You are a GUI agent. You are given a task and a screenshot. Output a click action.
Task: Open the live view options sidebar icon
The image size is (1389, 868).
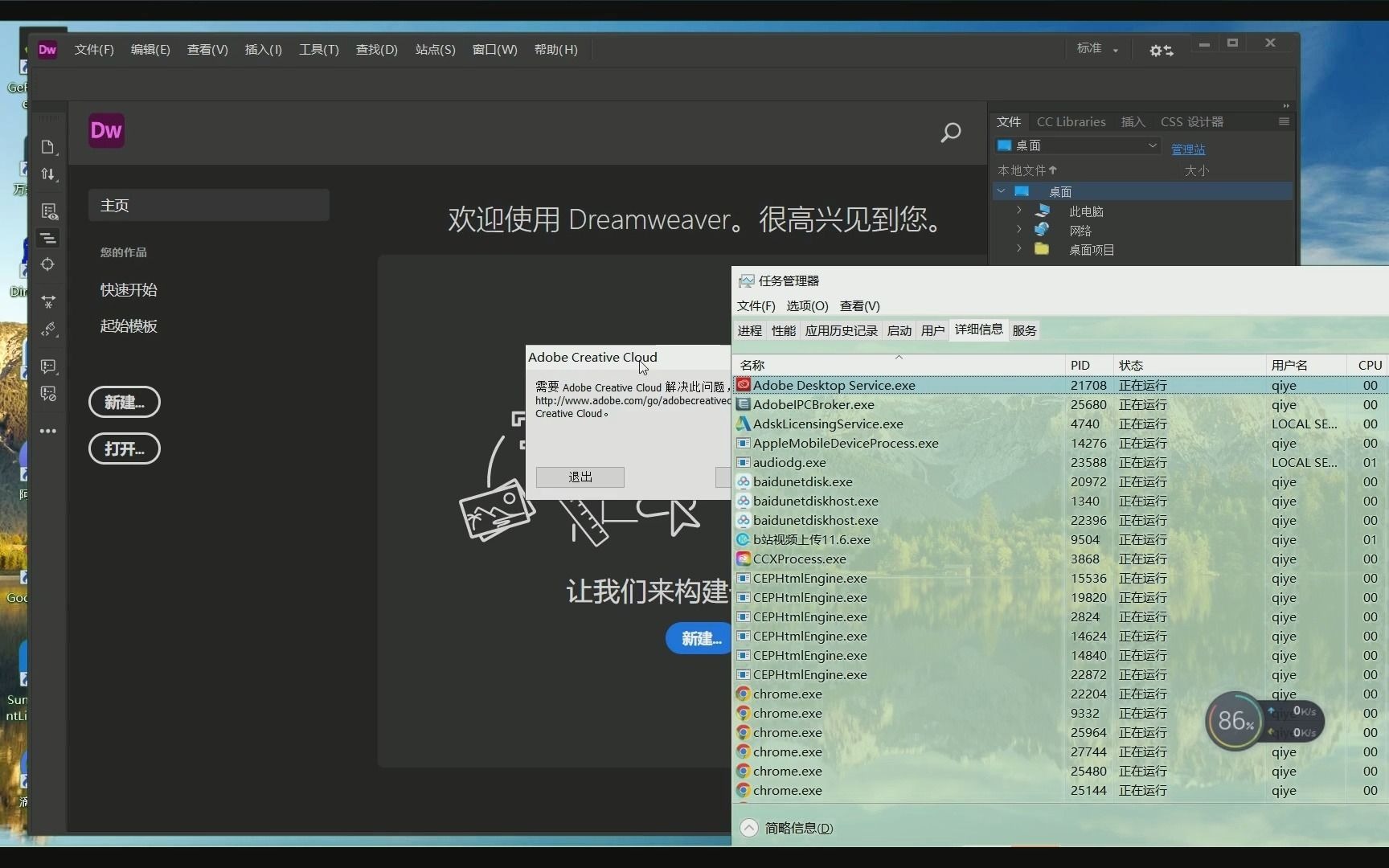48,211
